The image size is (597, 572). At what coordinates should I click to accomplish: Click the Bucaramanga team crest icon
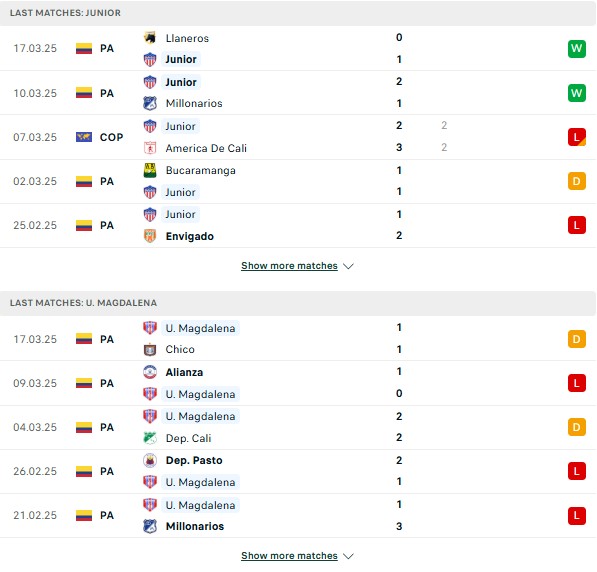pos(150,170)
